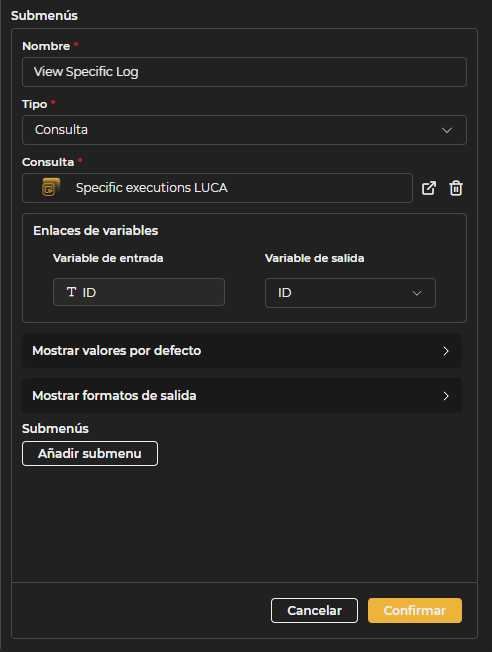Click the Variable de salida label
This screenshot has width=492, height=652.
[x=314, y=258]
